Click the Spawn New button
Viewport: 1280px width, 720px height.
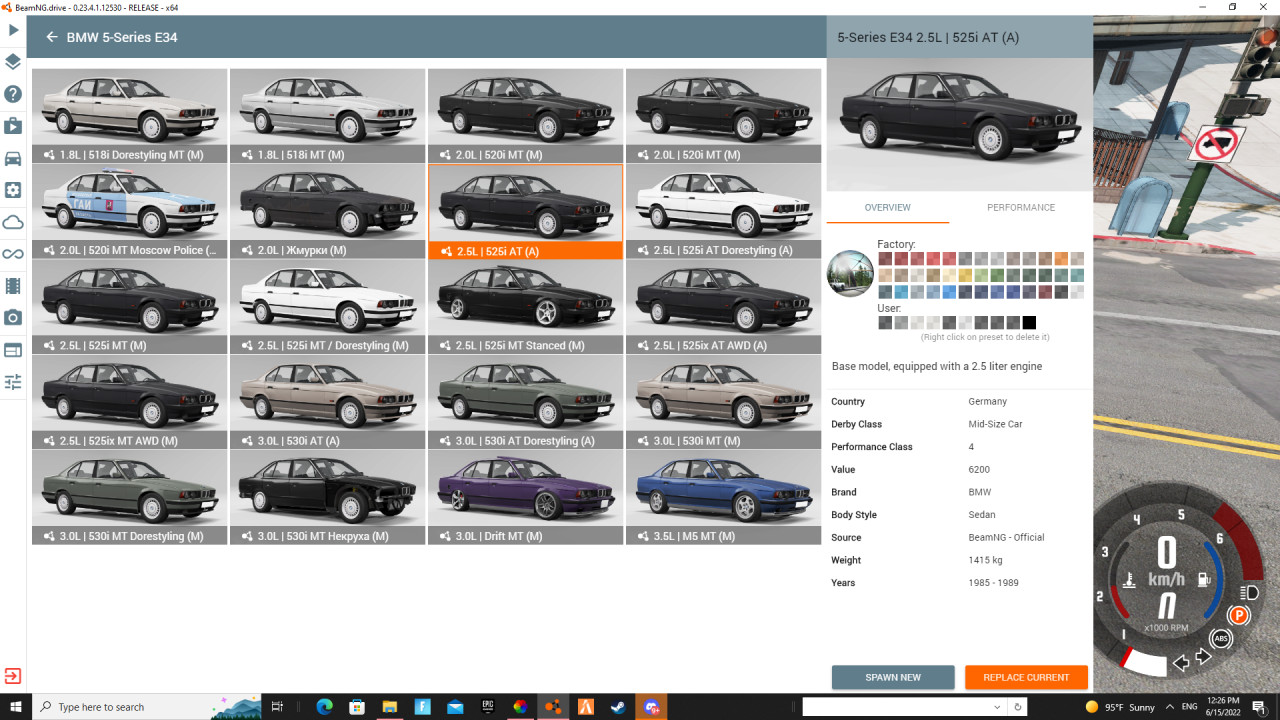click(x=893, y=677)
